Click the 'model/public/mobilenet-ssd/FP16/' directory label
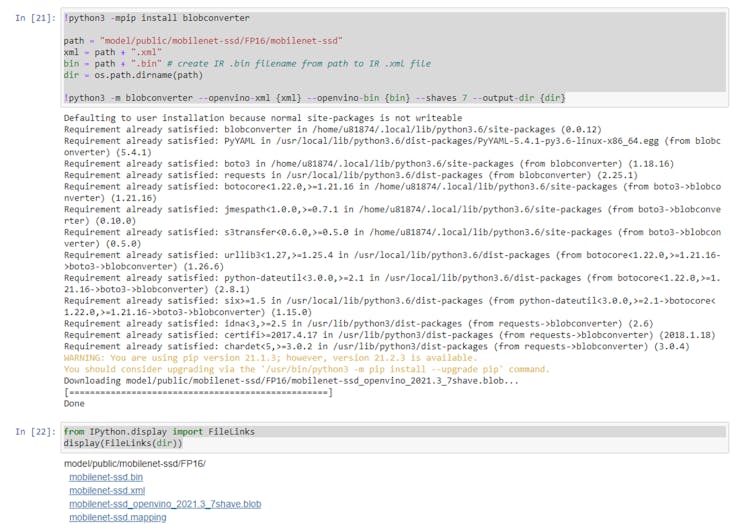This screenshot has height=530, width=740. 135,463
